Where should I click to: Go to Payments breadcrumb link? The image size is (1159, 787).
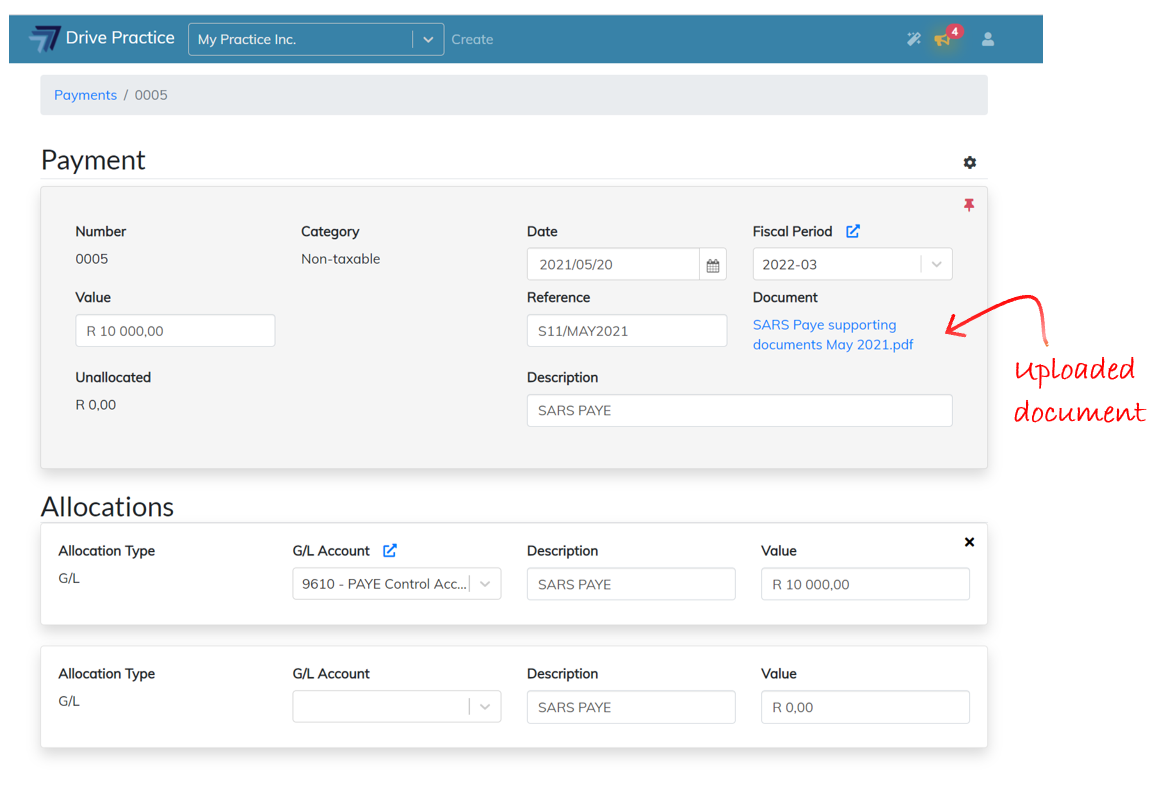point(85,95)
